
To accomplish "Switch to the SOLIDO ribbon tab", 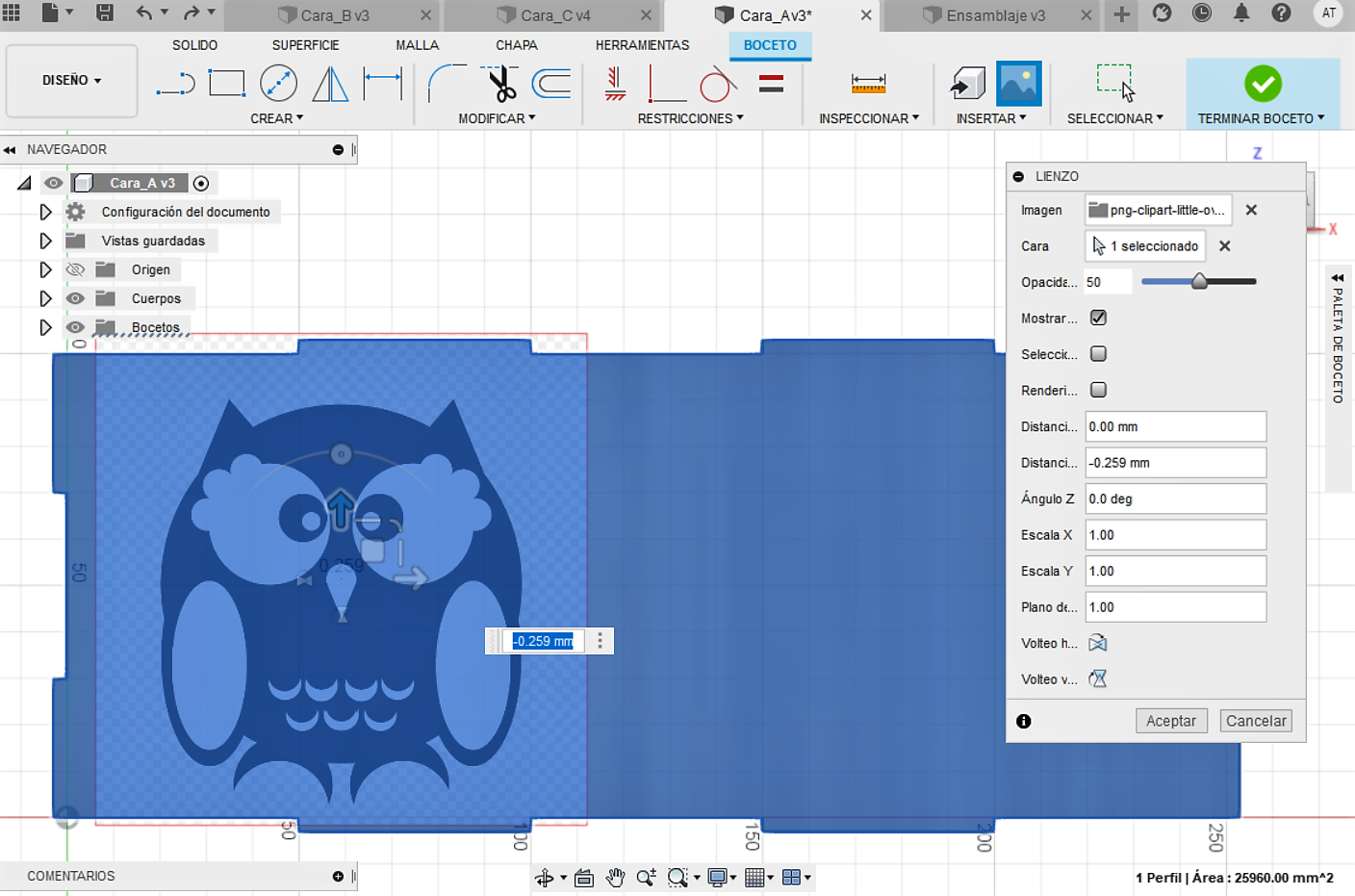I will tap(194, 45).
